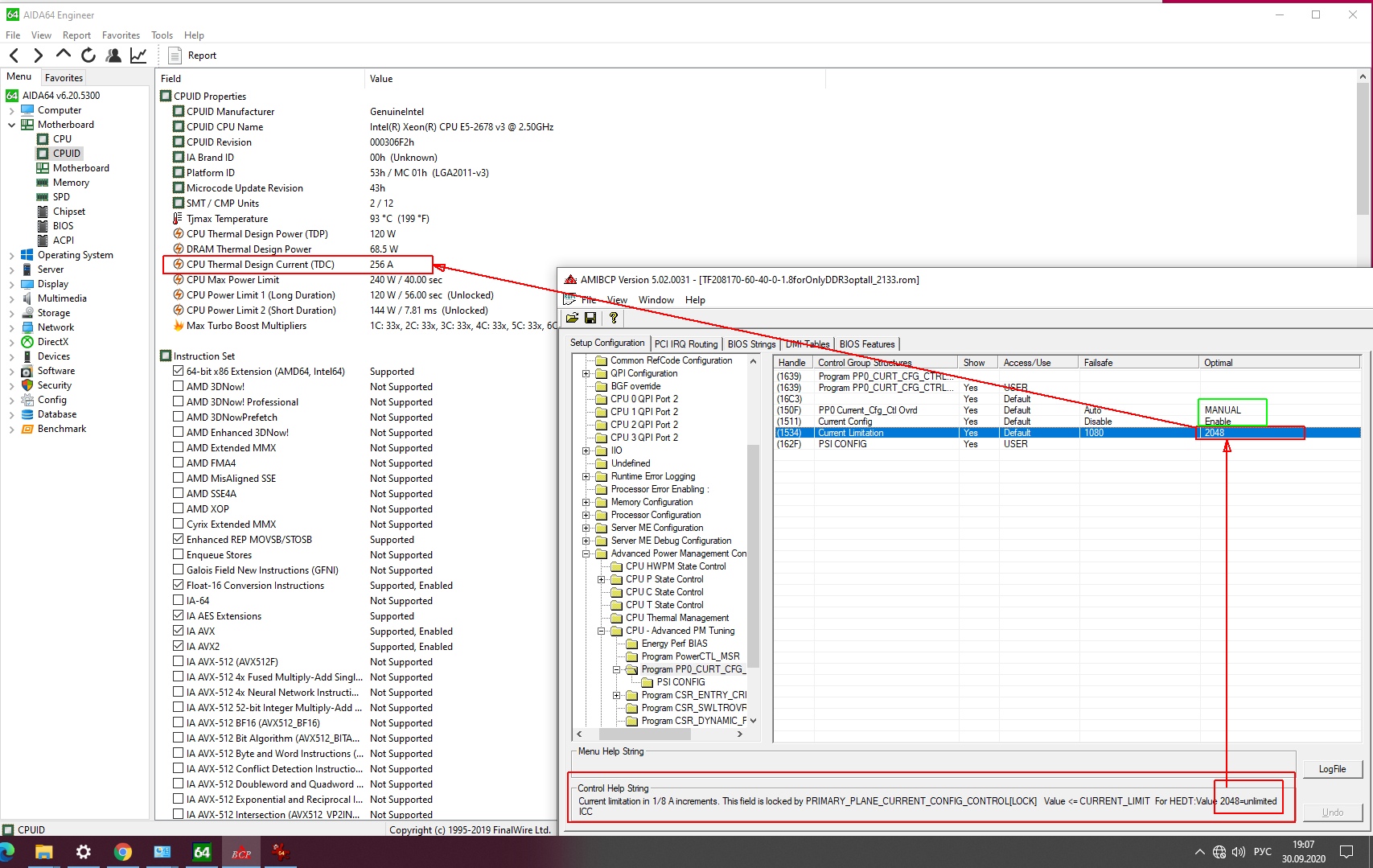Viewport: 1373px width, 868px height.
Task: Sort by the Optimal column header
Action: pyautogui.click(x=1279, y=363)
